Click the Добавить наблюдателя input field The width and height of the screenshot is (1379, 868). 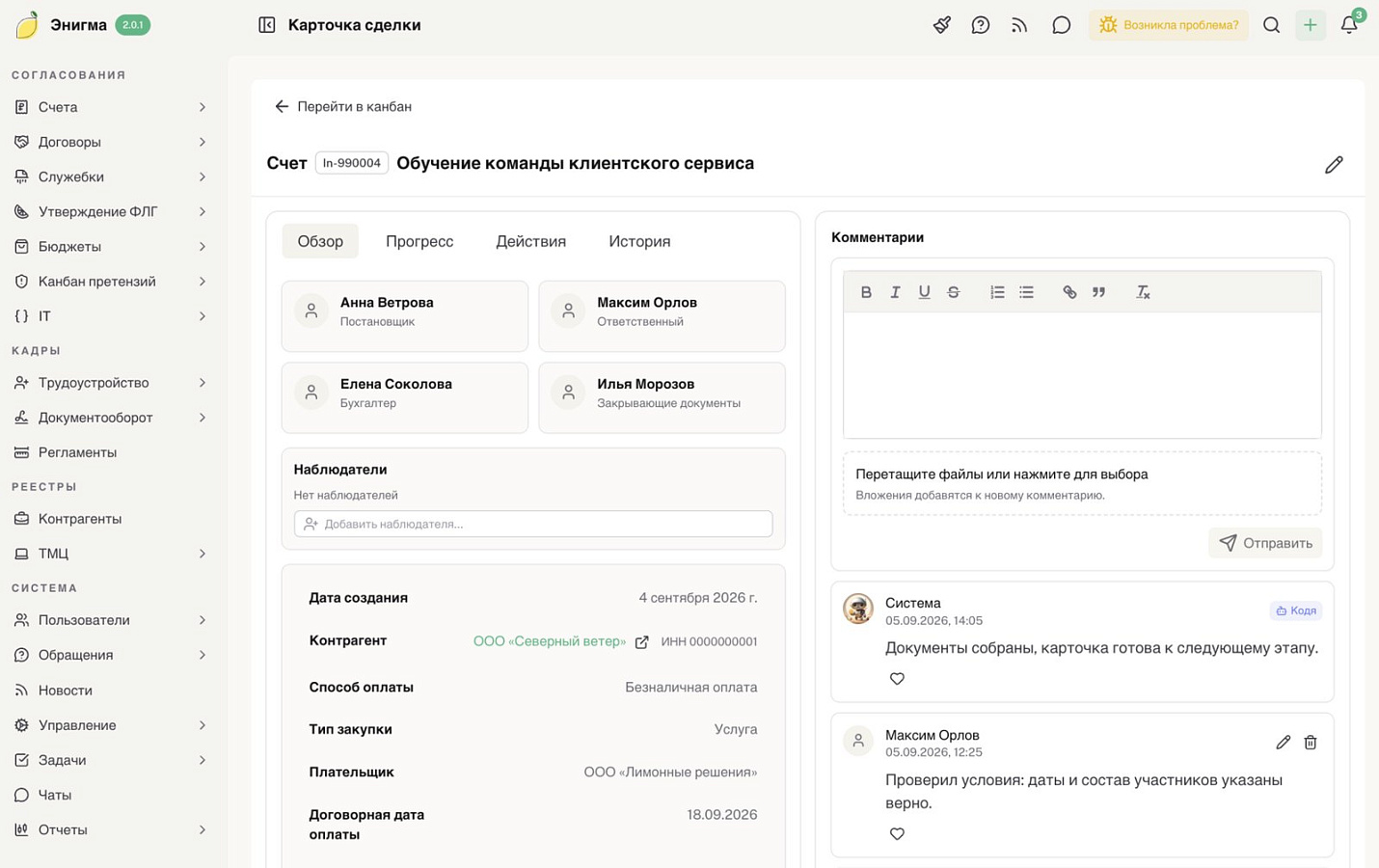pyautogui.click(x=533, y=524)
